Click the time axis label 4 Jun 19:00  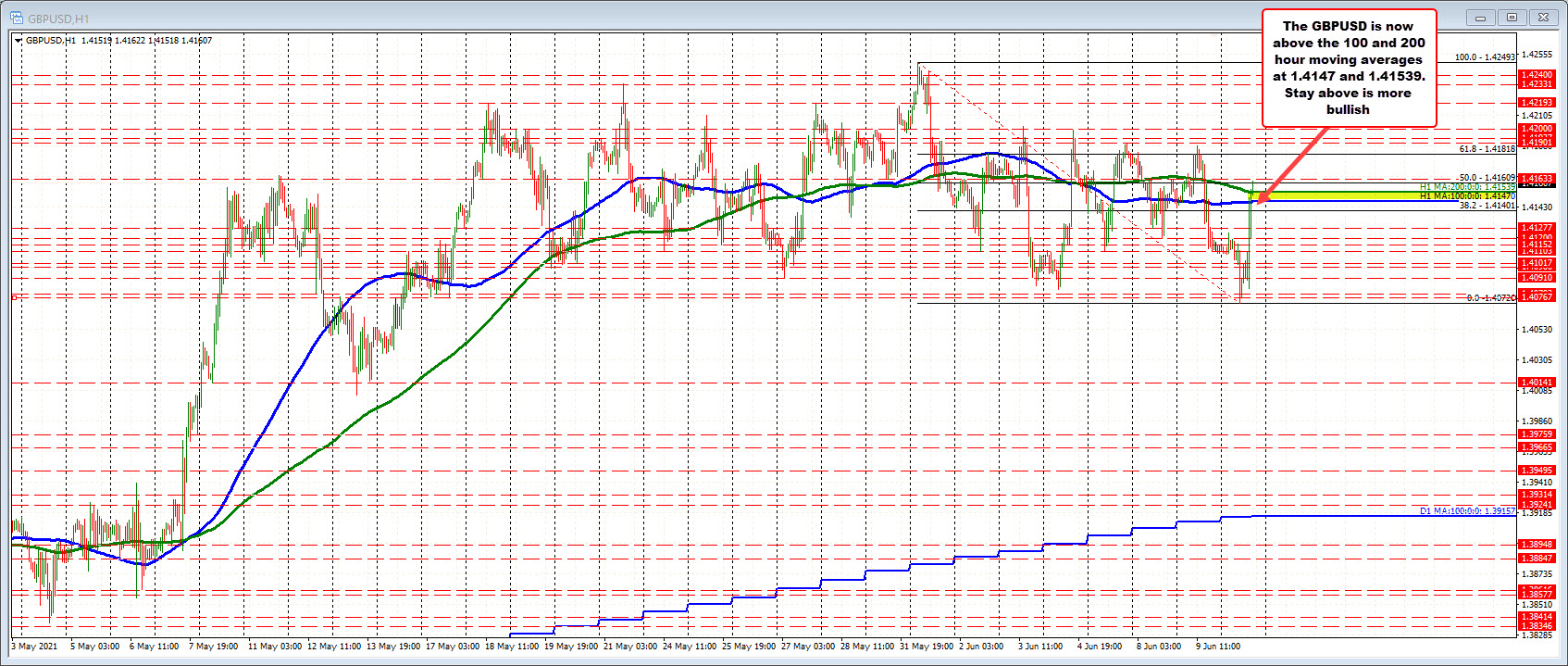coord(1100,647)
